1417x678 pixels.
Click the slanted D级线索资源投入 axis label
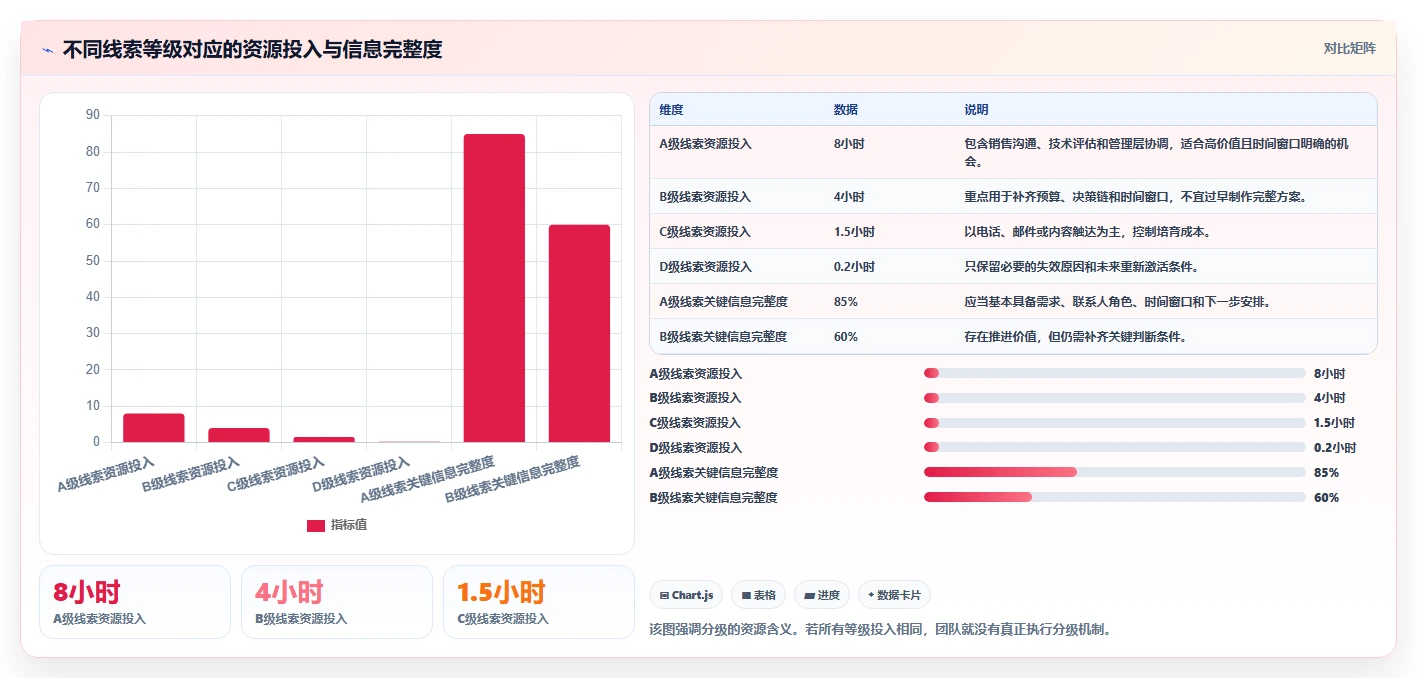pyautogui.click(x=362, y=475)
